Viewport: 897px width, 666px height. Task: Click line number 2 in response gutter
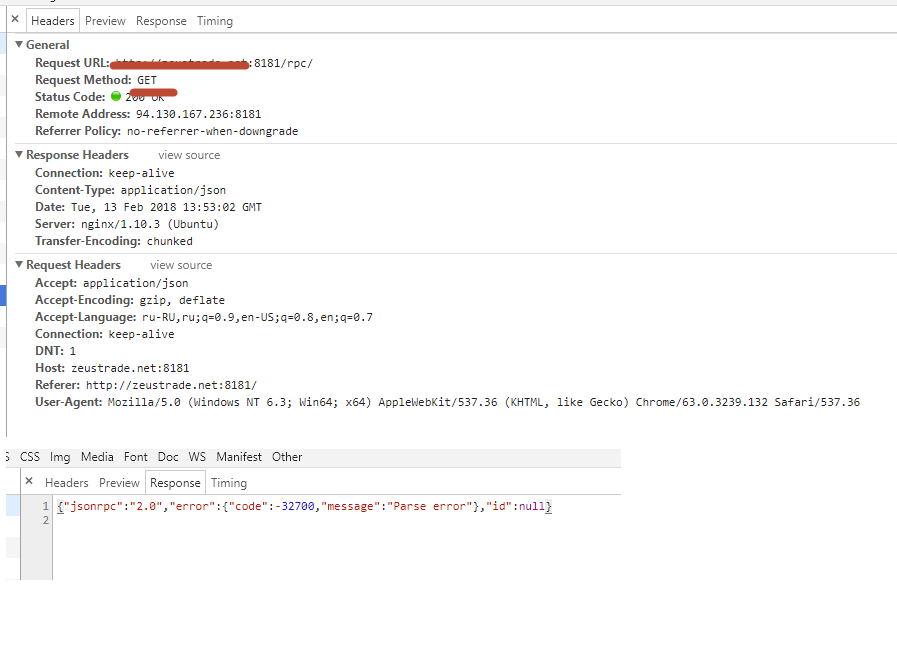point(45,521)
